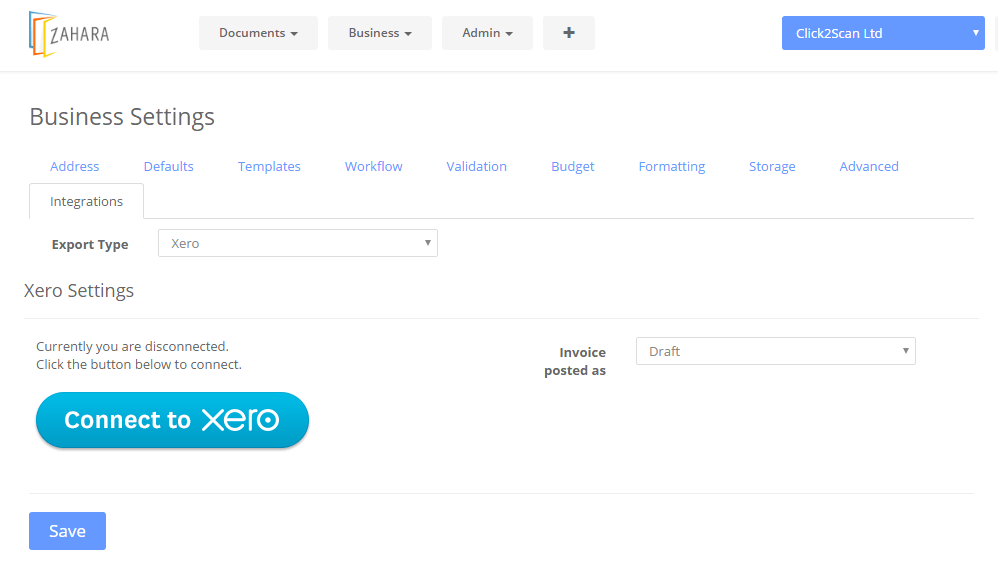
Task: Click the Business Settings heading
Action: [x=122, y=117]
